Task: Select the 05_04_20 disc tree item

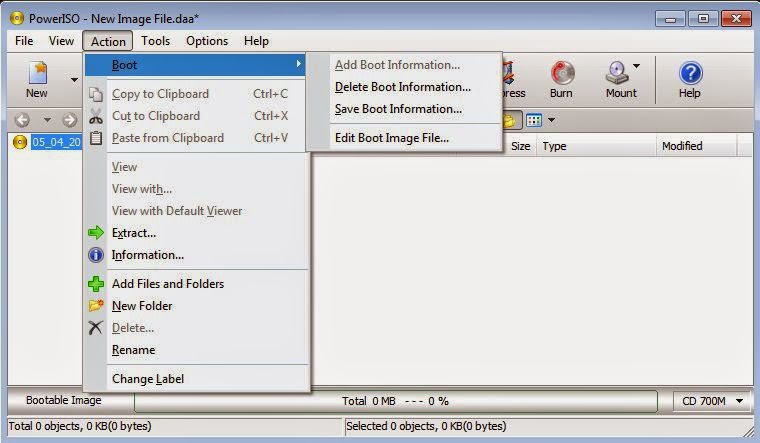Action: [x=56, y=142]
